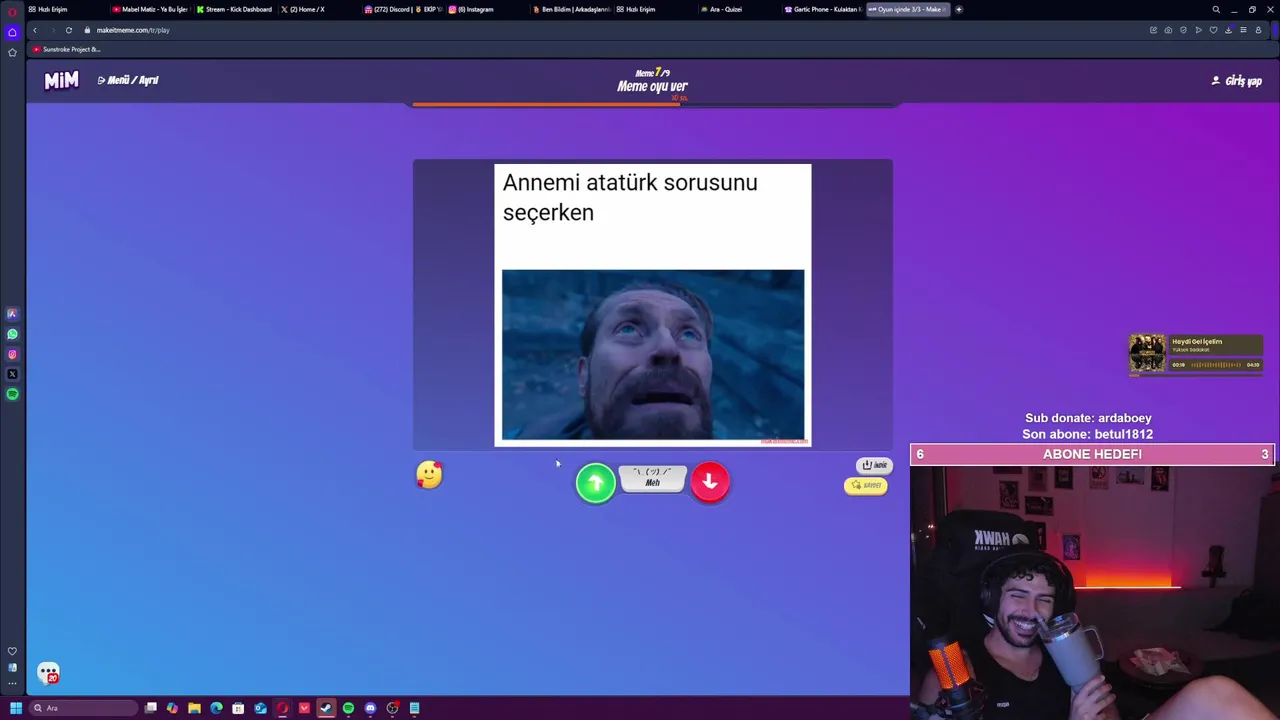Open downloads icon in browser toolbar
This screenshot has height=720, width=1280.
coord(1228,30)
